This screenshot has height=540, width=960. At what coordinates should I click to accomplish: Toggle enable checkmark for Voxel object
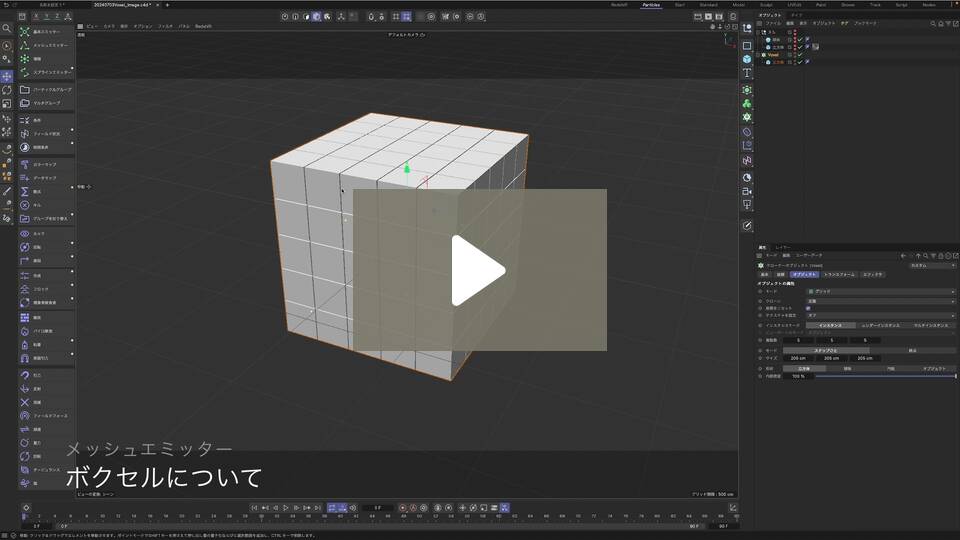click(x=800, y=54)
